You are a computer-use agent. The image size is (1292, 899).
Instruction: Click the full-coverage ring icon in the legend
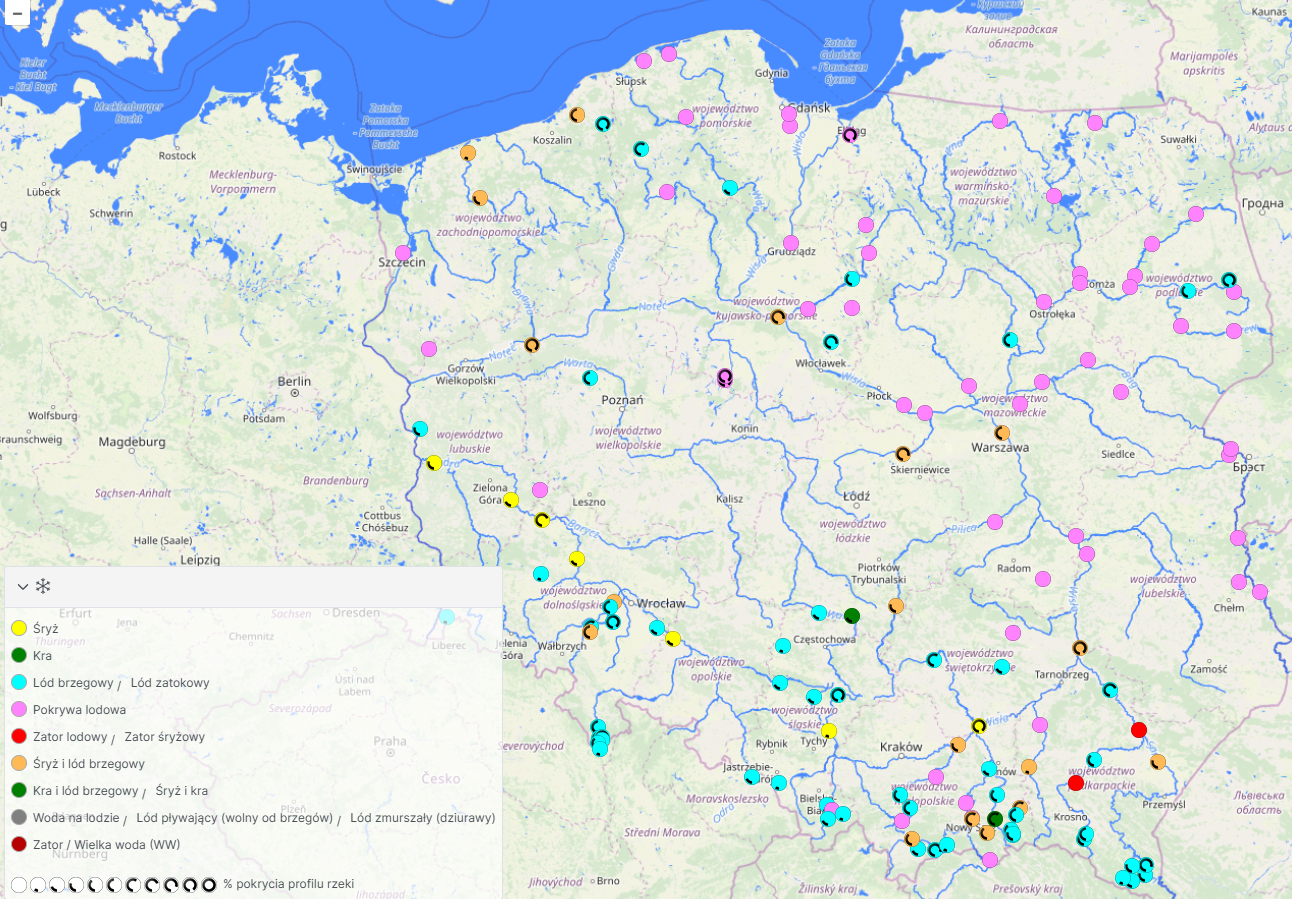coord(209,885)
